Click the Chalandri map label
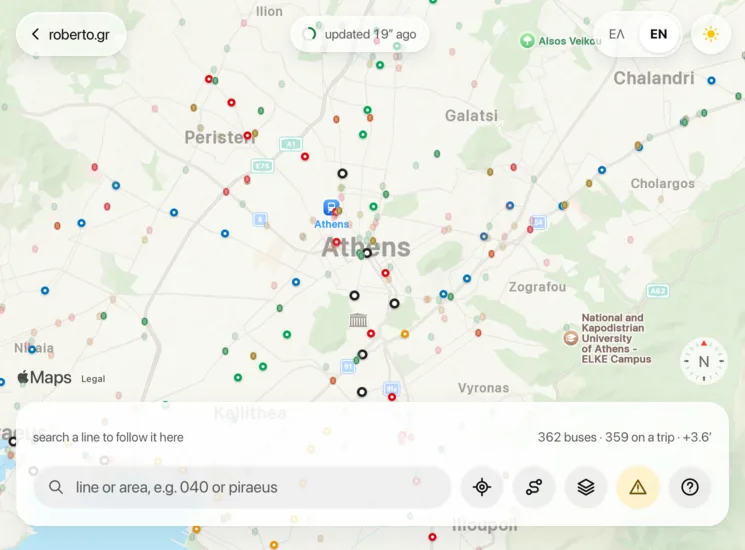 [654, 78]
